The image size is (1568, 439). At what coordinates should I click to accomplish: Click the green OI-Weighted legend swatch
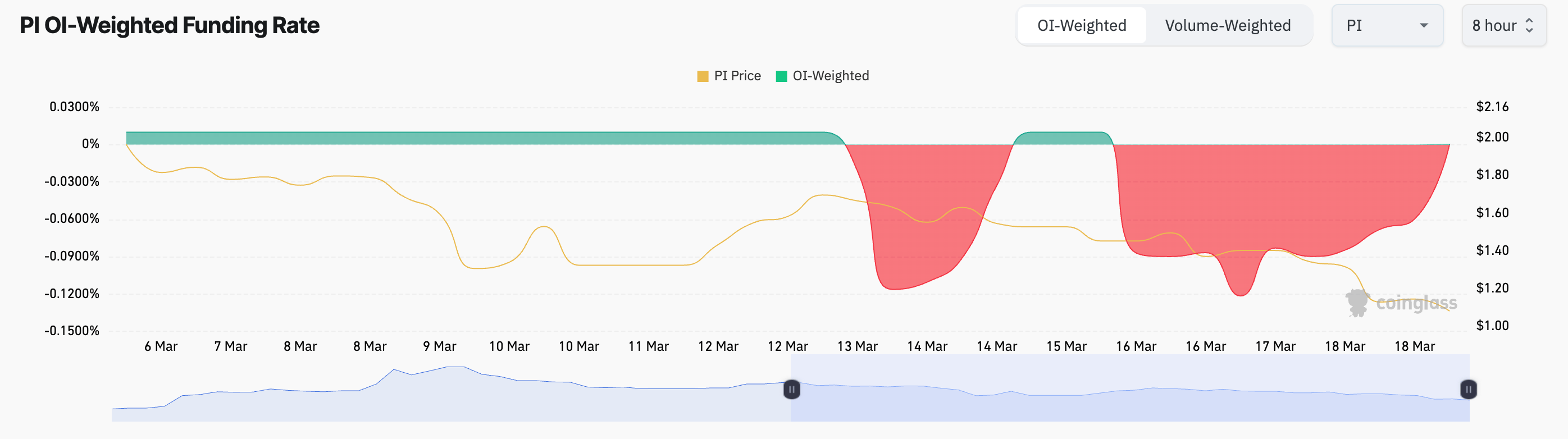pos(781,76)
